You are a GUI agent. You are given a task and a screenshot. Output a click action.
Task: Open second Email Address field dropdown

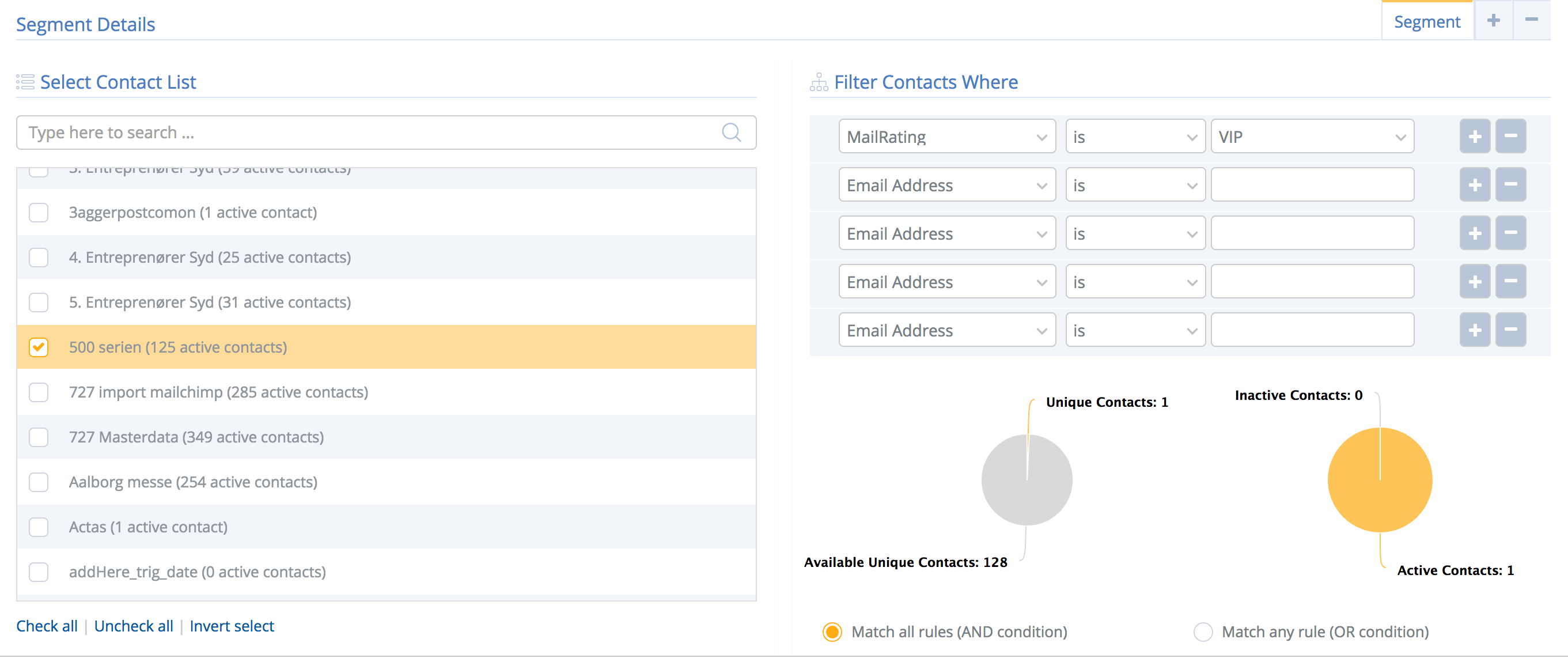click(947, 233)
